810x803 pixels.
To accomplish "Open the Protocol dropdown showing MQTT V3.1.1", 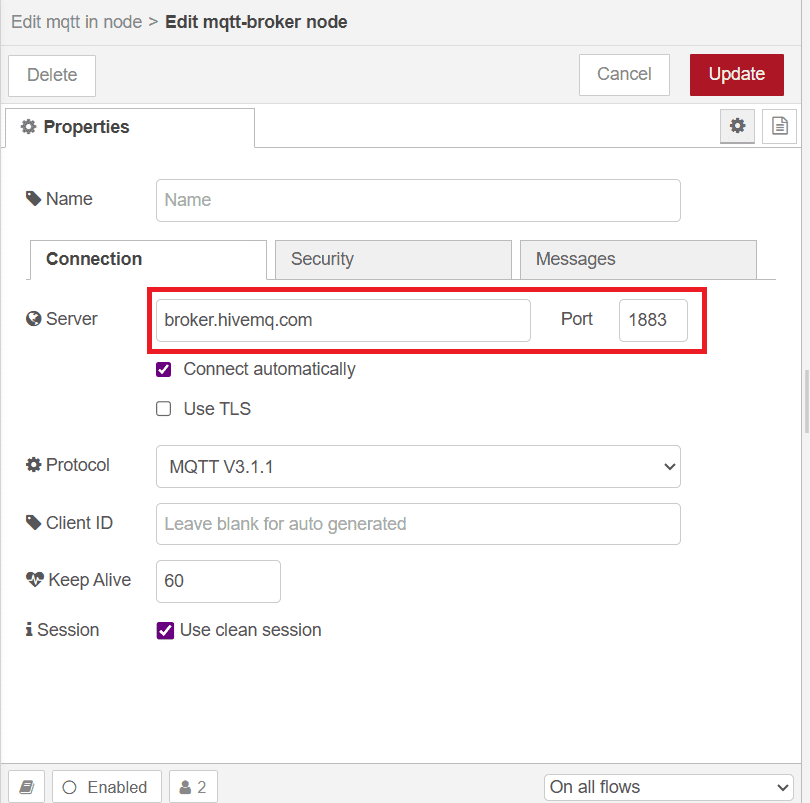I will point(418,466).
